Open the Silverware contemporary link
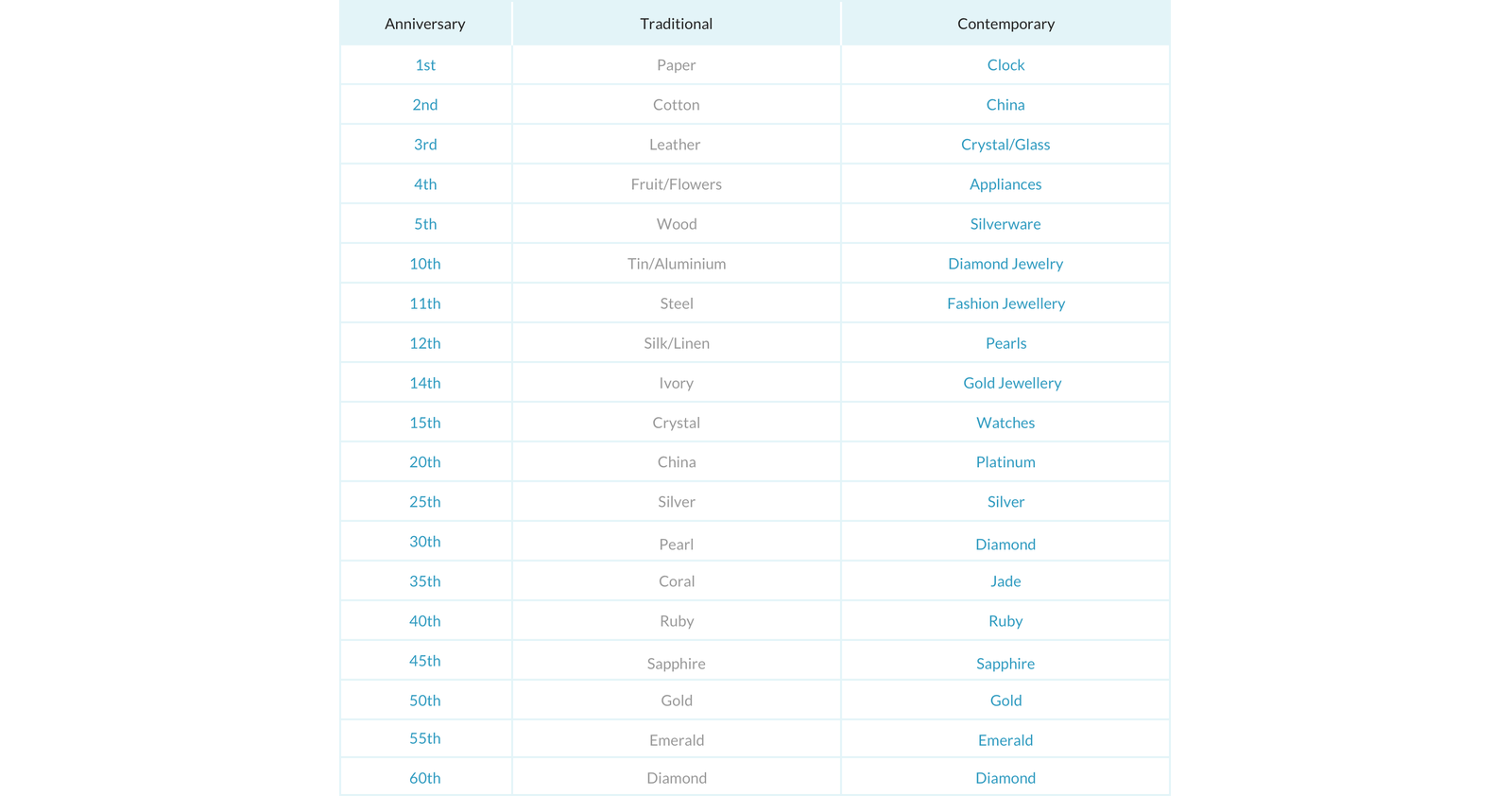Viewport: 1512px width, 796px height. pos(1005,224)
